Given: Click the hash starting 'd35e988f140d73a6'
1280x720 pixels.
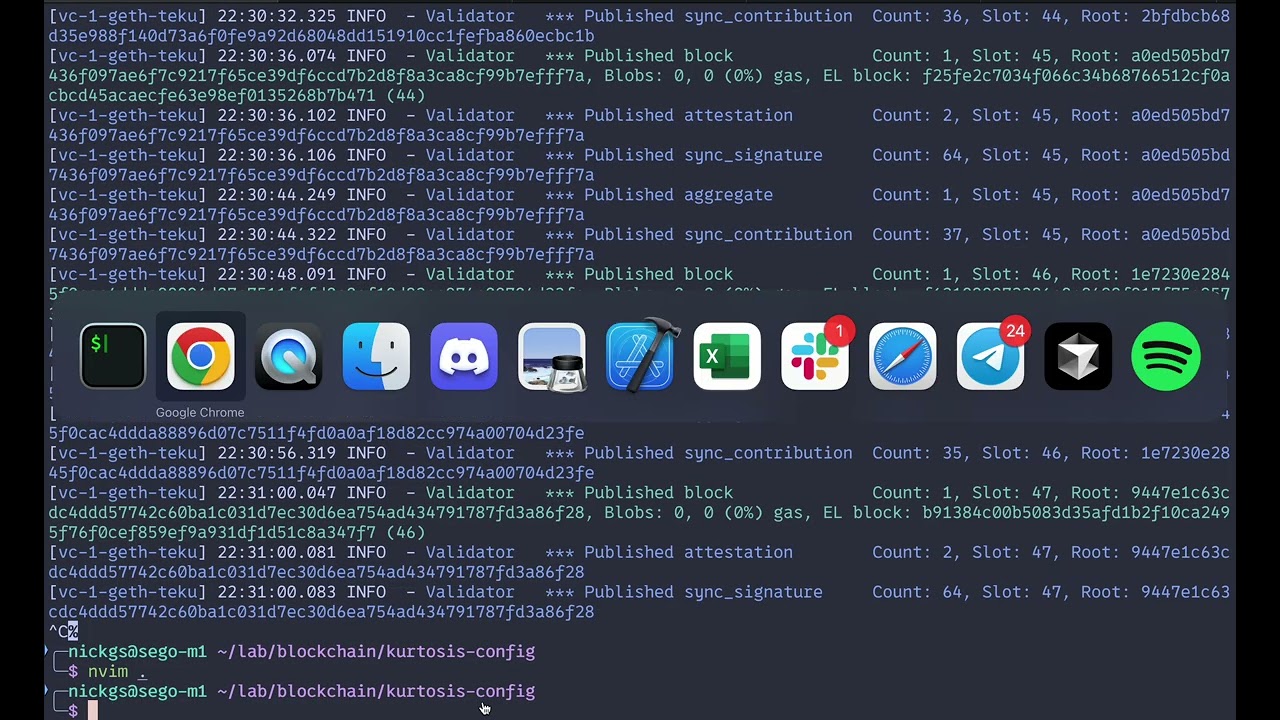Looking at the screenshot, I should point(321,36).
